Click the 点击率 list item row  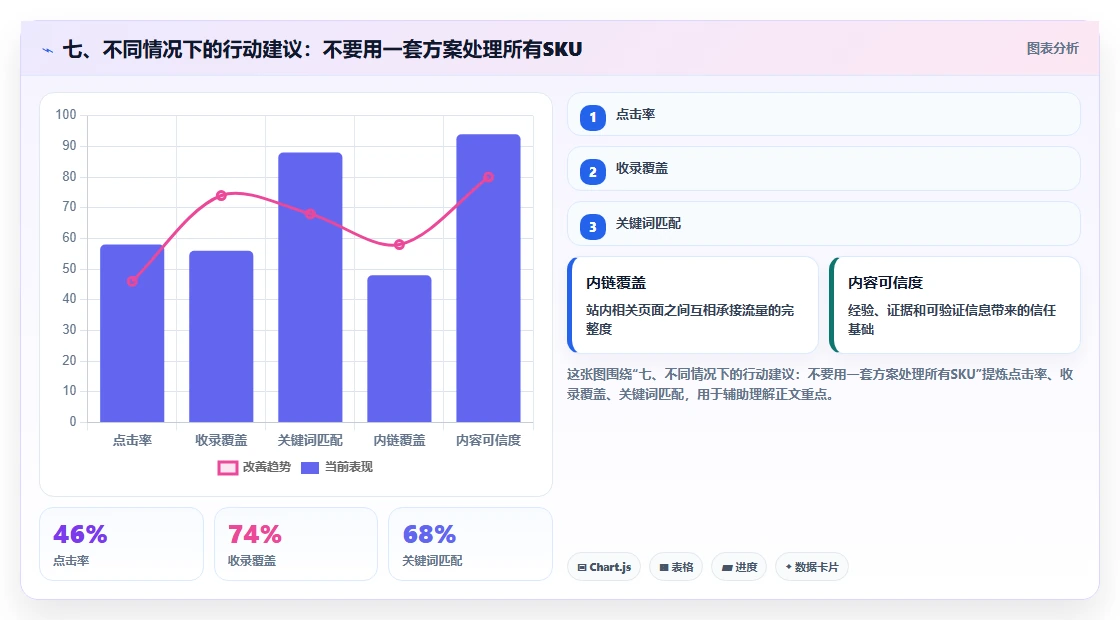click(824, 114)
